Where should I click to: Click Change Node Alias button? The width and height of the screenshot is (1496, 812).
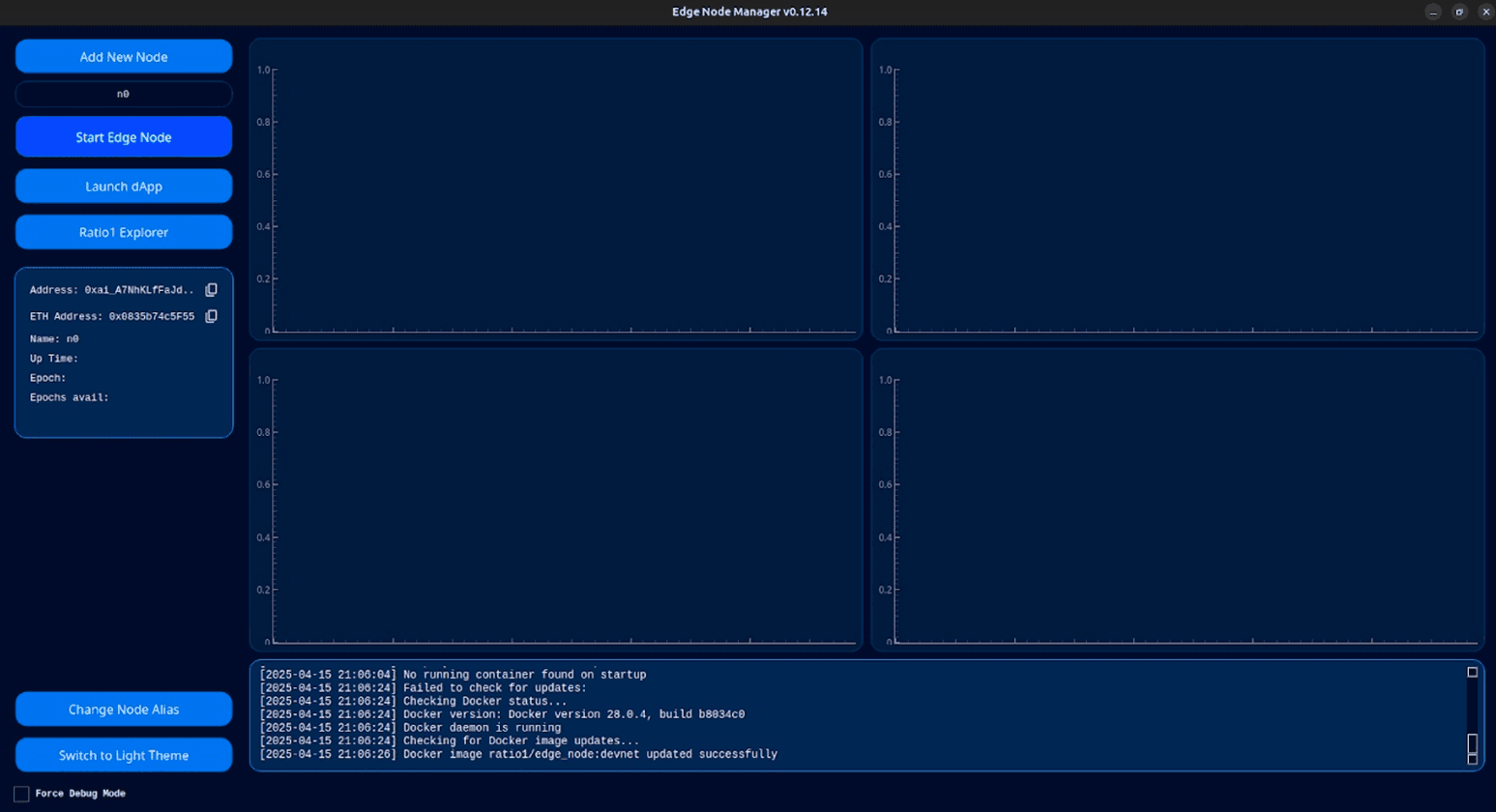(x=124, y=710)
